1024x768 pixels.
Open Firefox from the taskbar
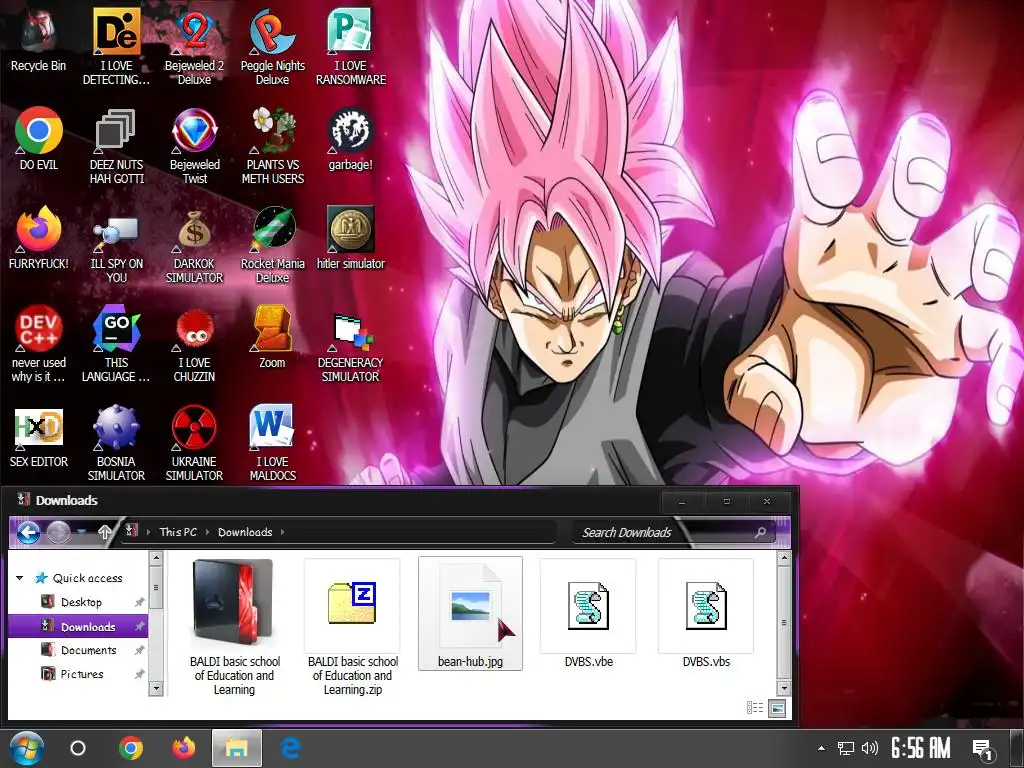[x=184, y=748]
